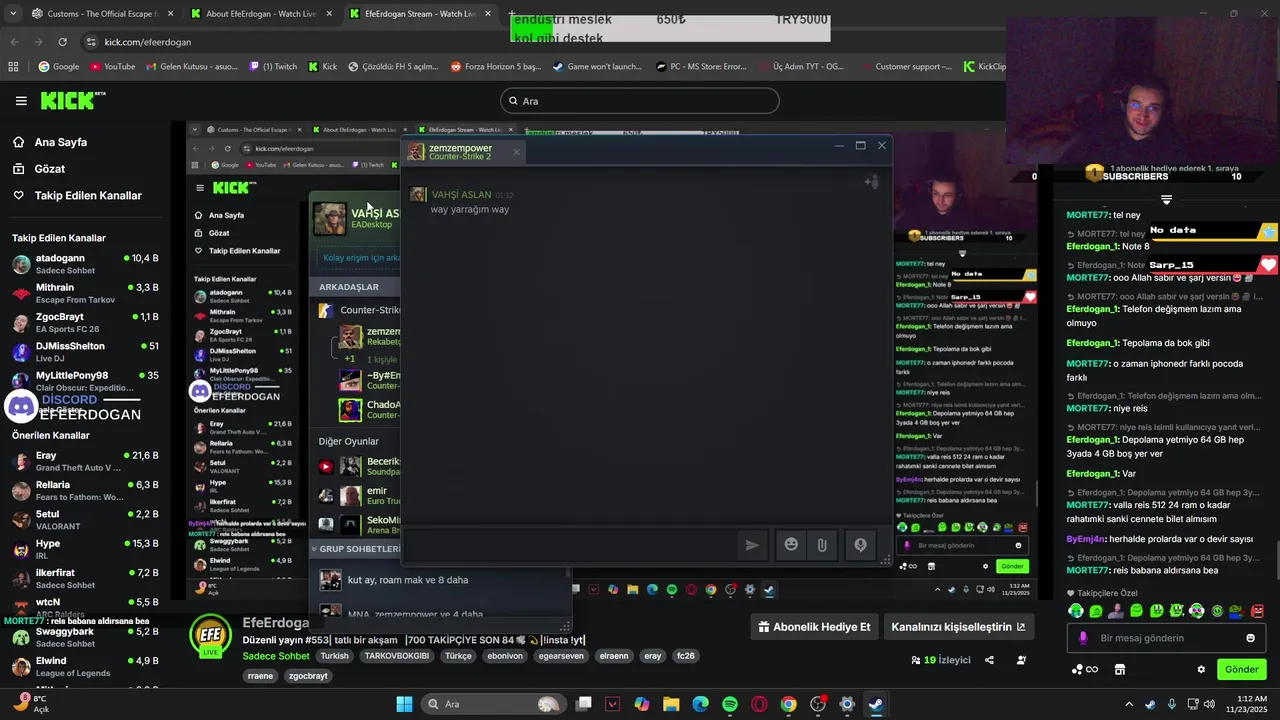Open the browser apps grid icon

tap(13, 67)
